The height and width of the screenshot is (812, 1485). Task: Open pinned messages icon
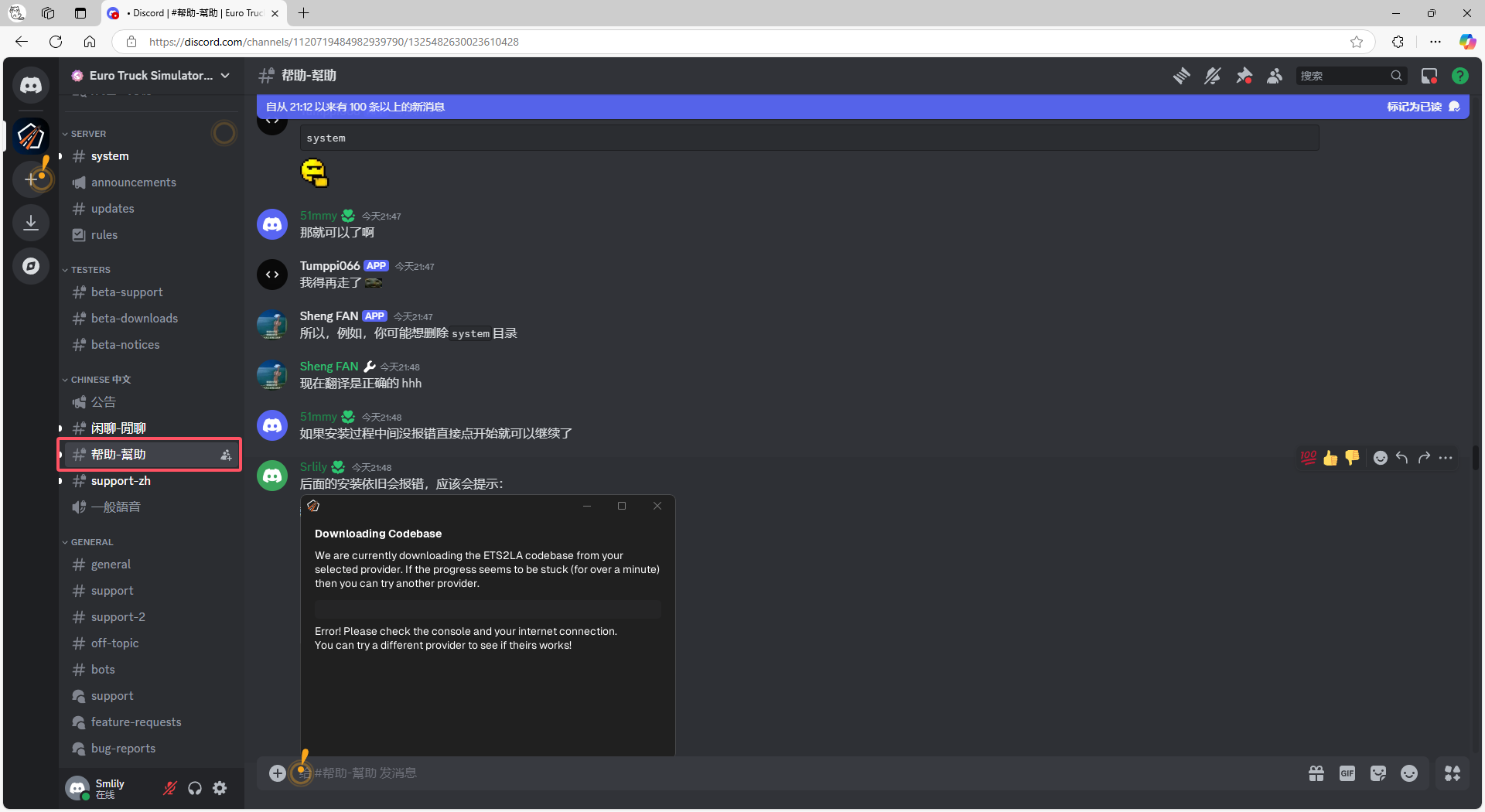[1244, 76]
